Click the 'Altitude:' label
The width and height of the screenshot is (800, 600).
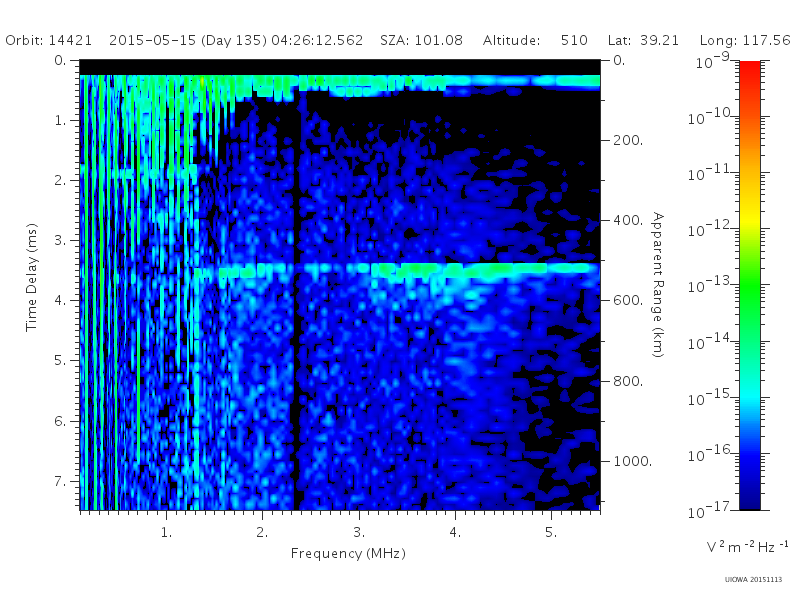[x=511, y=40]
